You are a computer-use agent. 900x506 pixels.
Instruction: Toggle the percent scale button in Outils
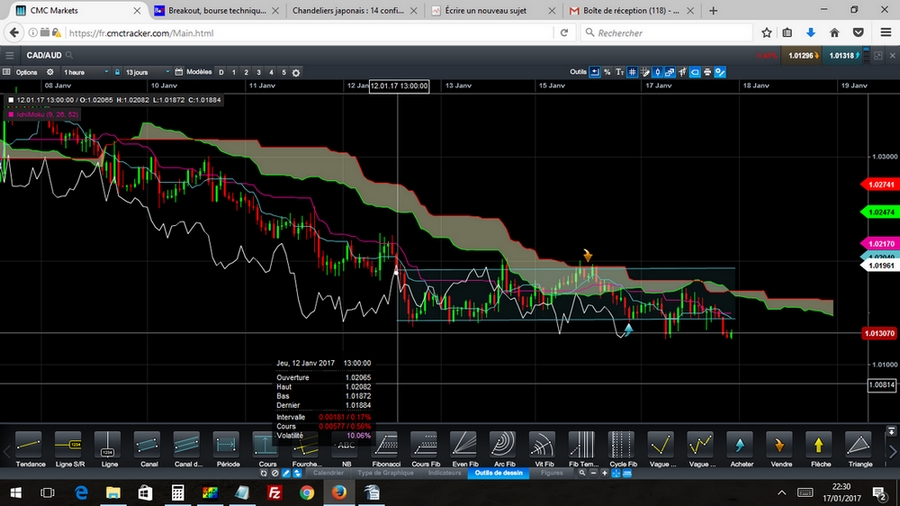607,72
